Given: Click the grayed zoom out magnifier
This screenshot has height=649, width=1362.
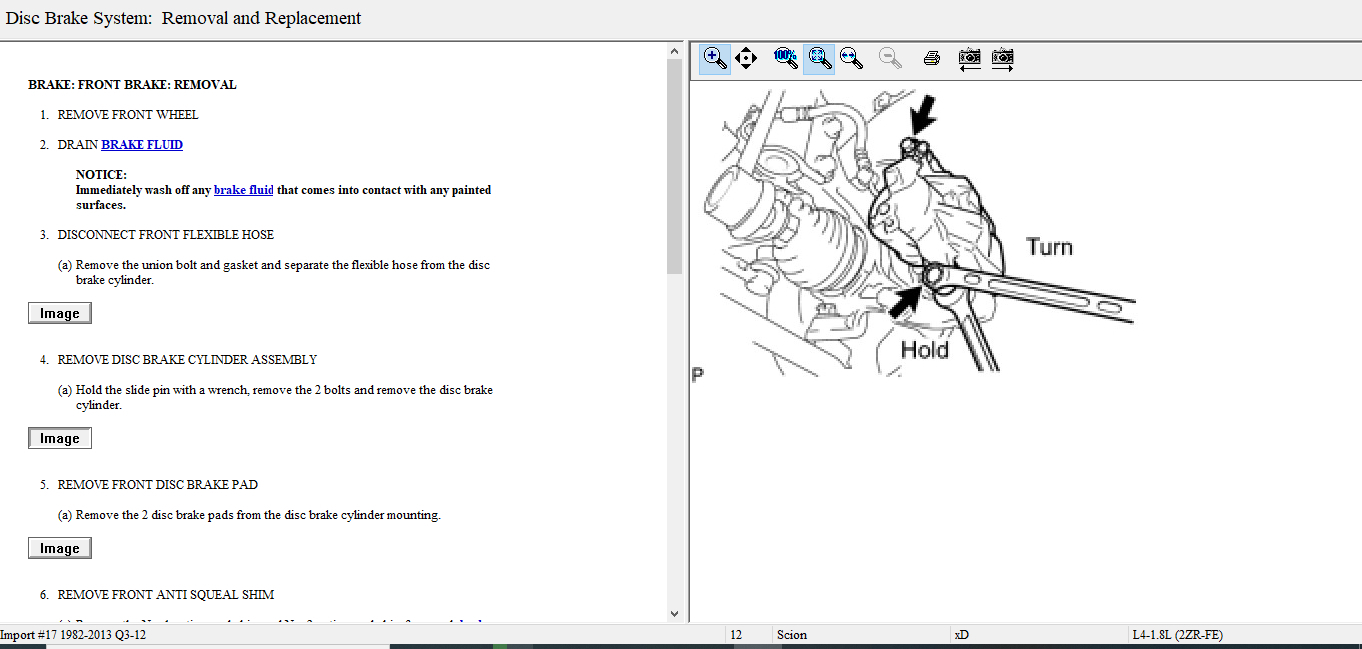Looking at the screenshot, I should pyautogui.click(x=890, y=58).
